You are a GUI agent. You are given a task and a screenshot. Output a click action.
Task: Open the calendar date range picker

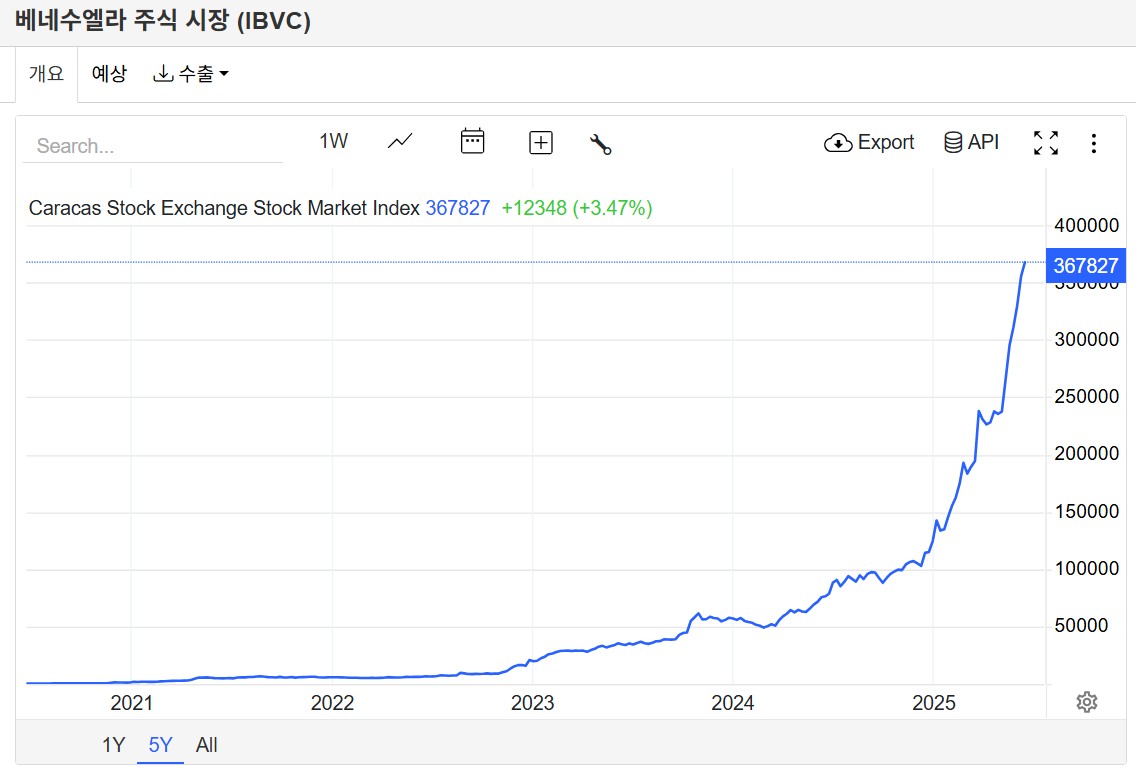472,142
